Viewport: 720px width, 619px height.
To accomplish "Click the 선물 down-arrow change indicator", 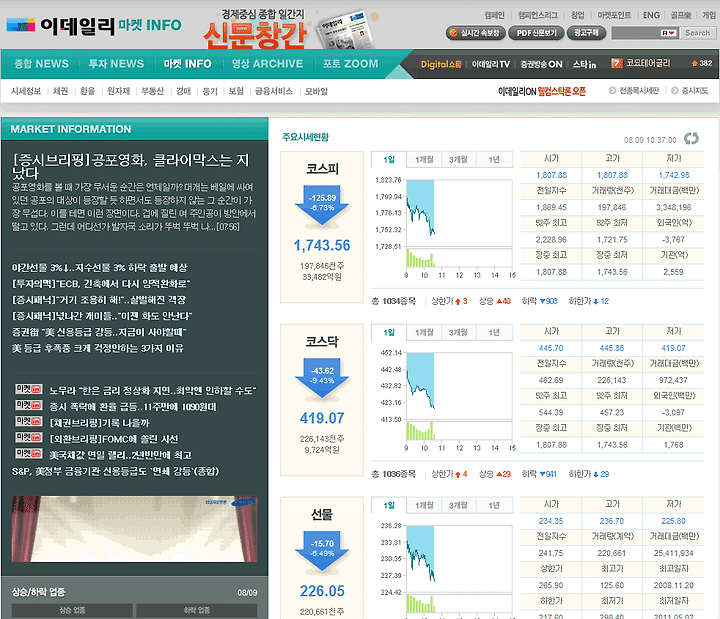I will 322,551.
